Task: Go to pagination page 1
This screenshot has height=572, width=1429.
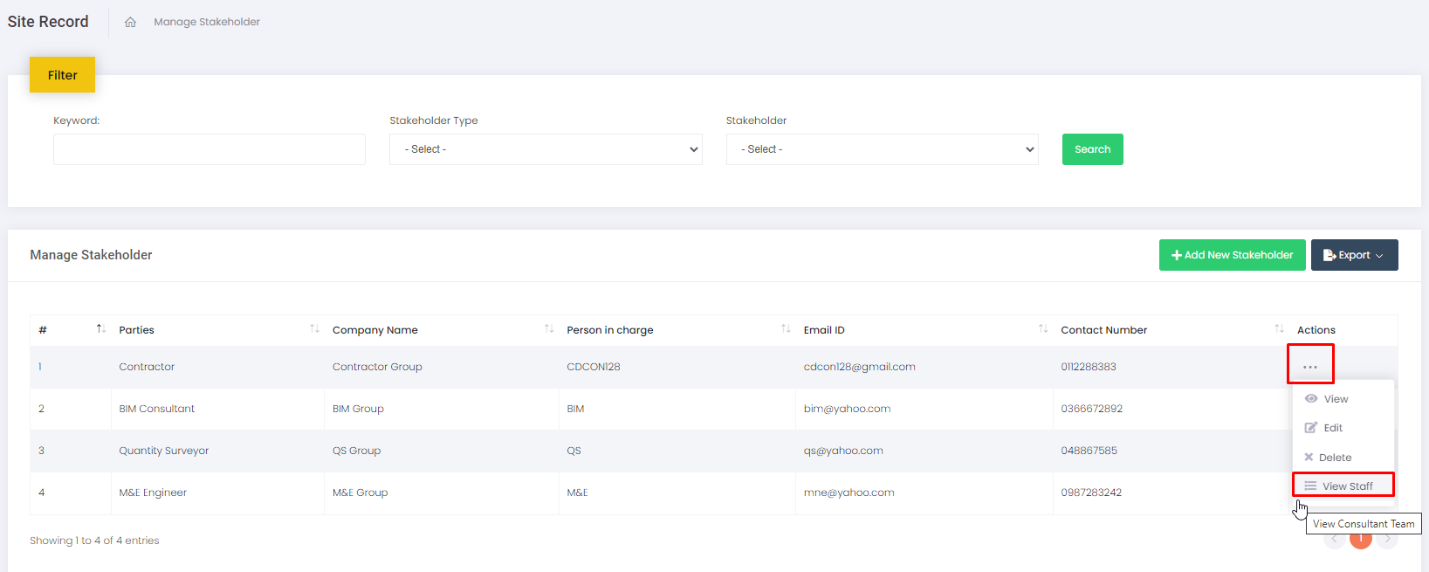Action: [1360, 539]
